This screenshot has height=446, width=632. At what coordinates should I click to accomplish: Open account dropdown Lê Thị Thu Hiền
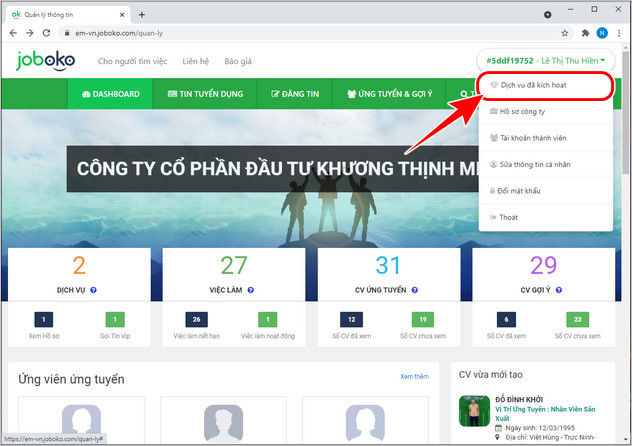pos(545,61)
